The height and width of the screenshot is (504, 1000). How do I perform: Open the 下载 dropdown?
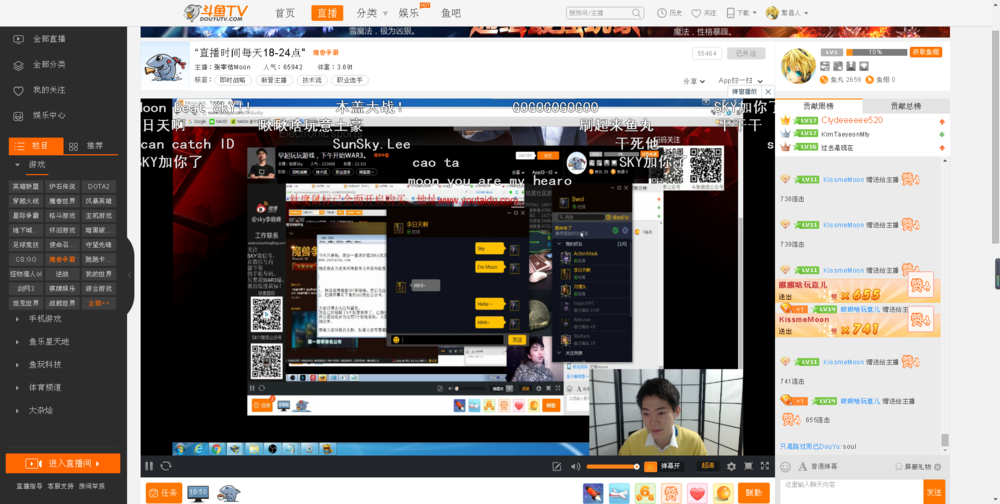(x=741, y=13)
